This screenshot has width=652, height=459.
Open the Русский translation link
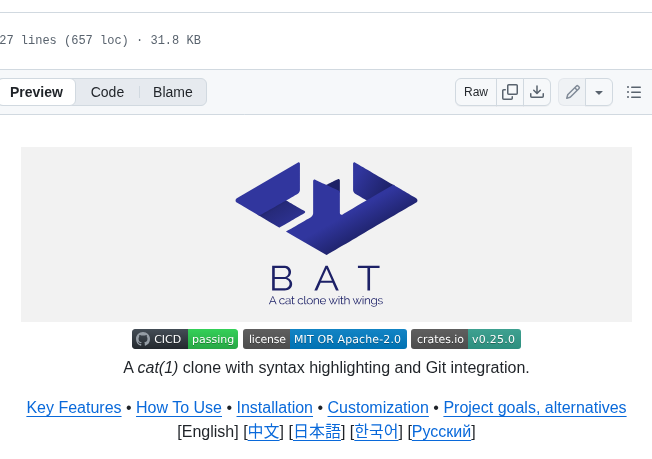click(x=442, y=432)
